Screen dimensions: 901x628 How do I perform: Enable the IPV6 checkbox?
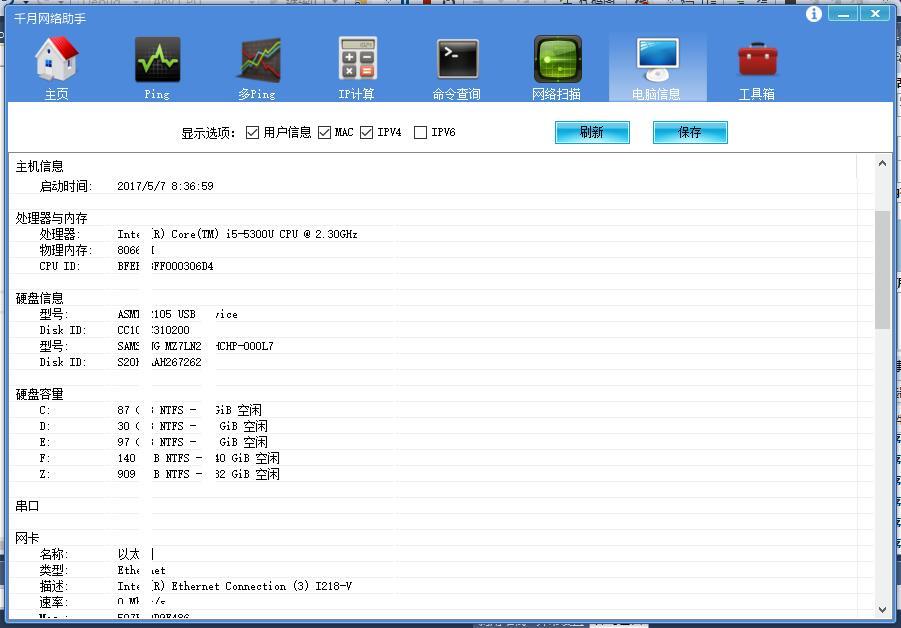click(421, 132)
